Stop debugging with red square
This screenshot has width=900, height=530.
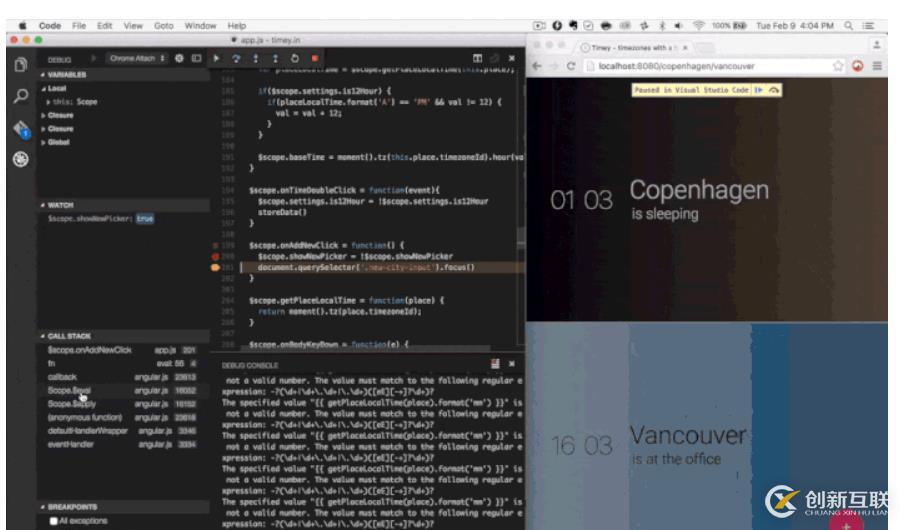315,58
